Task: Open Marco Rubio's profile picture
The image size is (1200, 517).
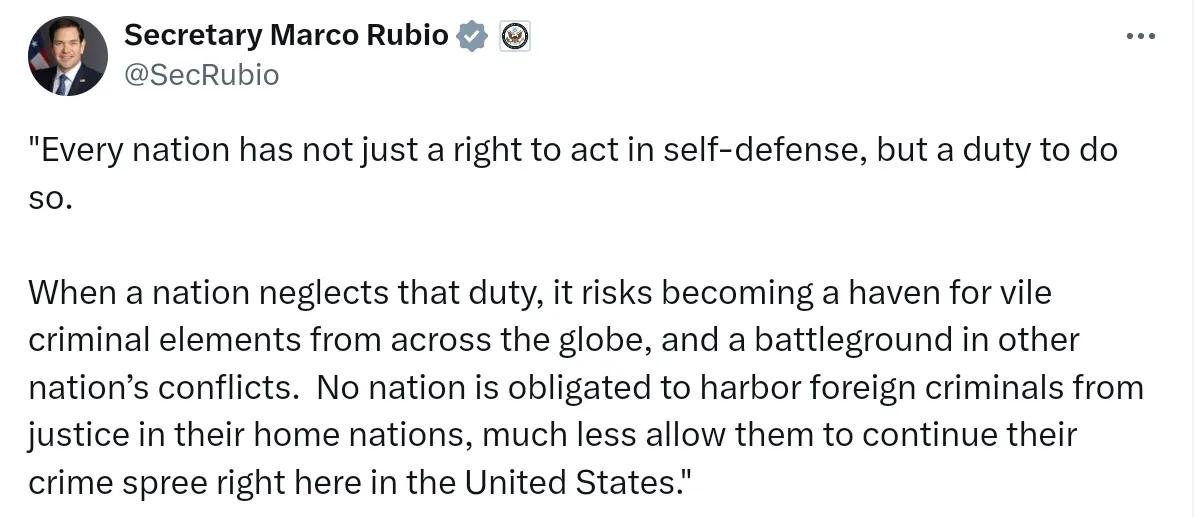Action: 68,56
